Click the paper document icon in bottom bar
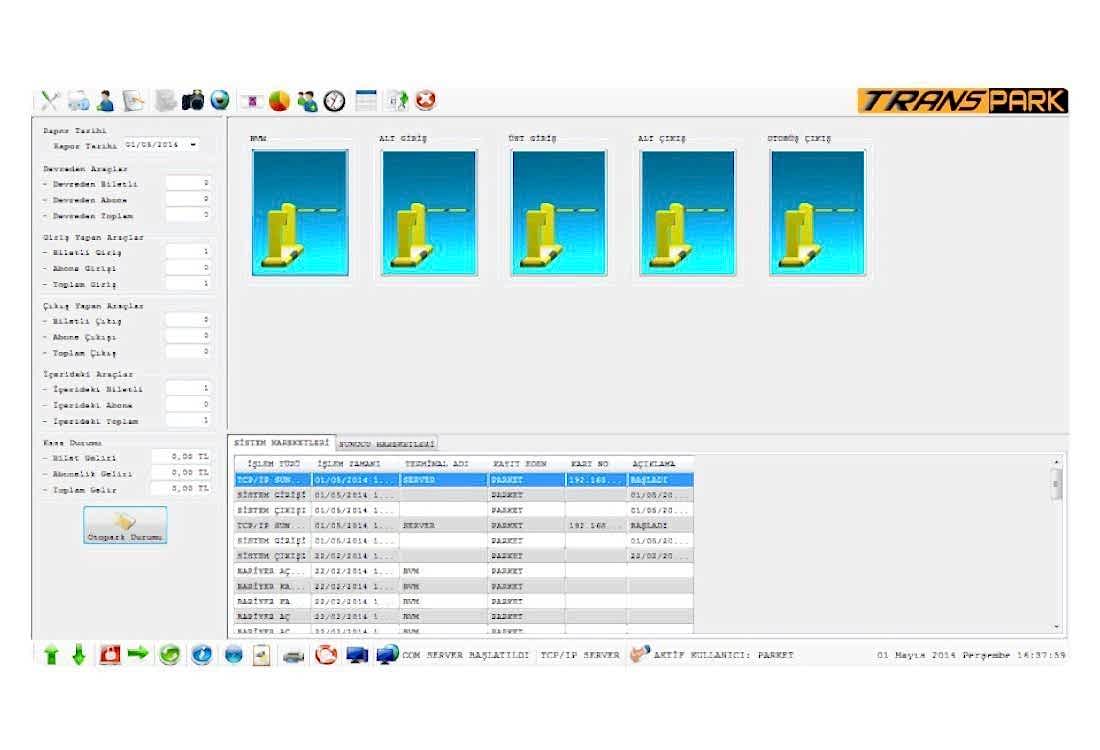Image resolution: width=1100 pixels, height=750 pixels. (x=262, y=655)
